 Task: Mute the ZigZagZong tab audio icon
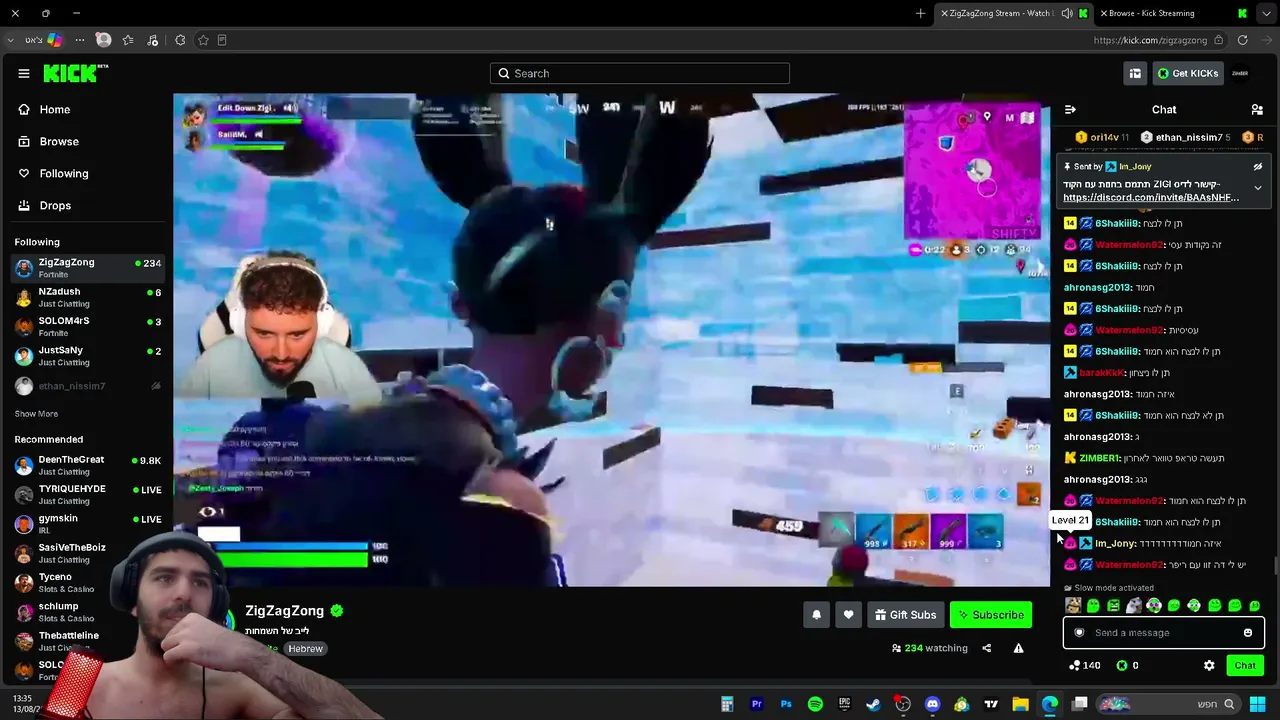point(1067,13)
